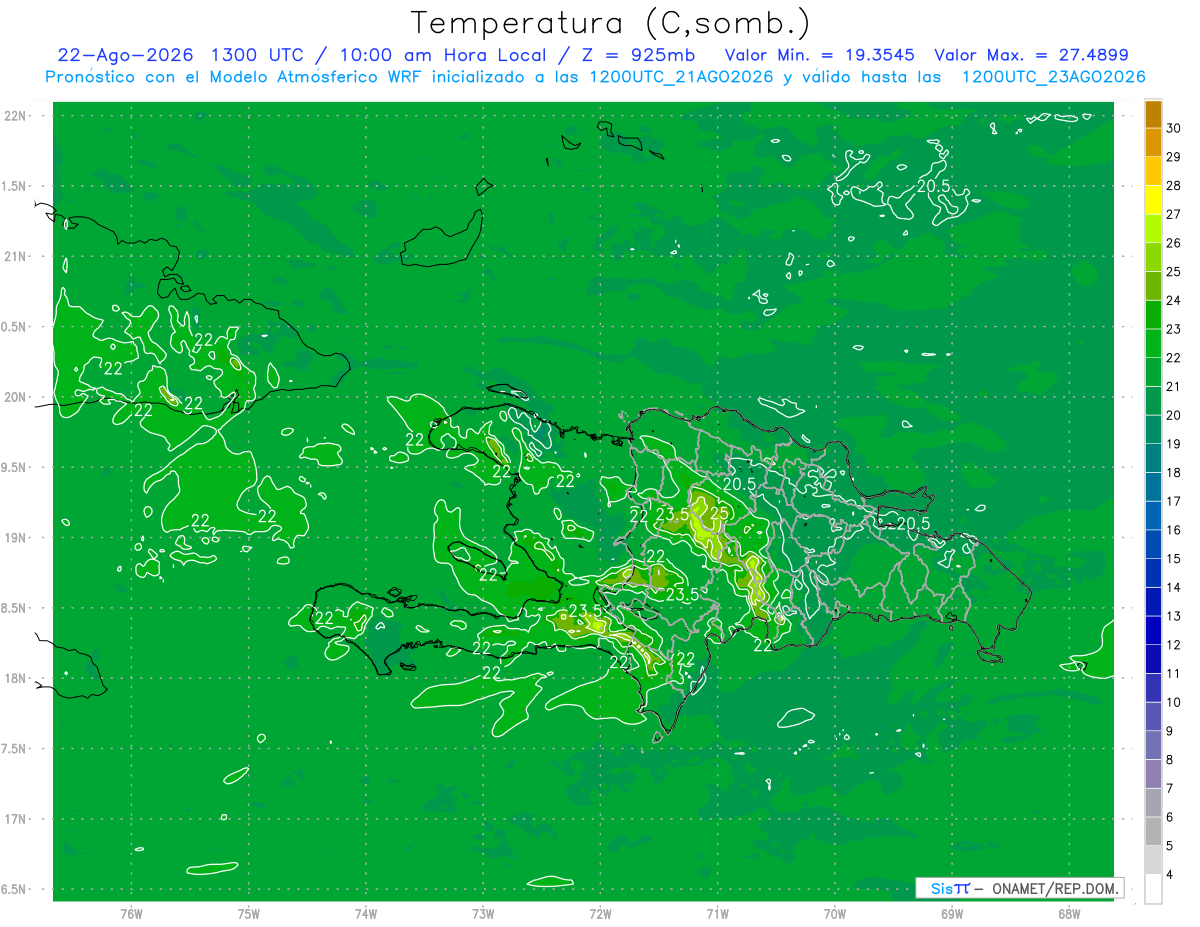1200x927 pixels.
Task: Click the '21N' latitude axis label
Action: (17, 256)
